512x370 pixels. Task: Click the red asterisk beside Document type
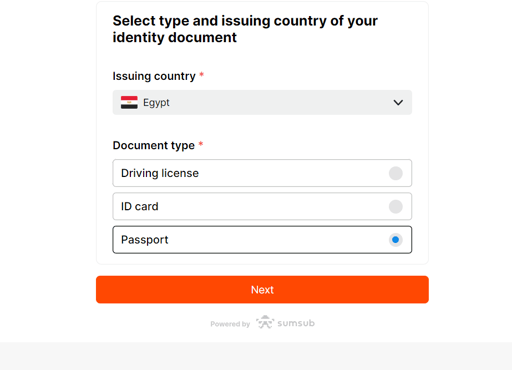pyautogui.click(x=201, y=144)
